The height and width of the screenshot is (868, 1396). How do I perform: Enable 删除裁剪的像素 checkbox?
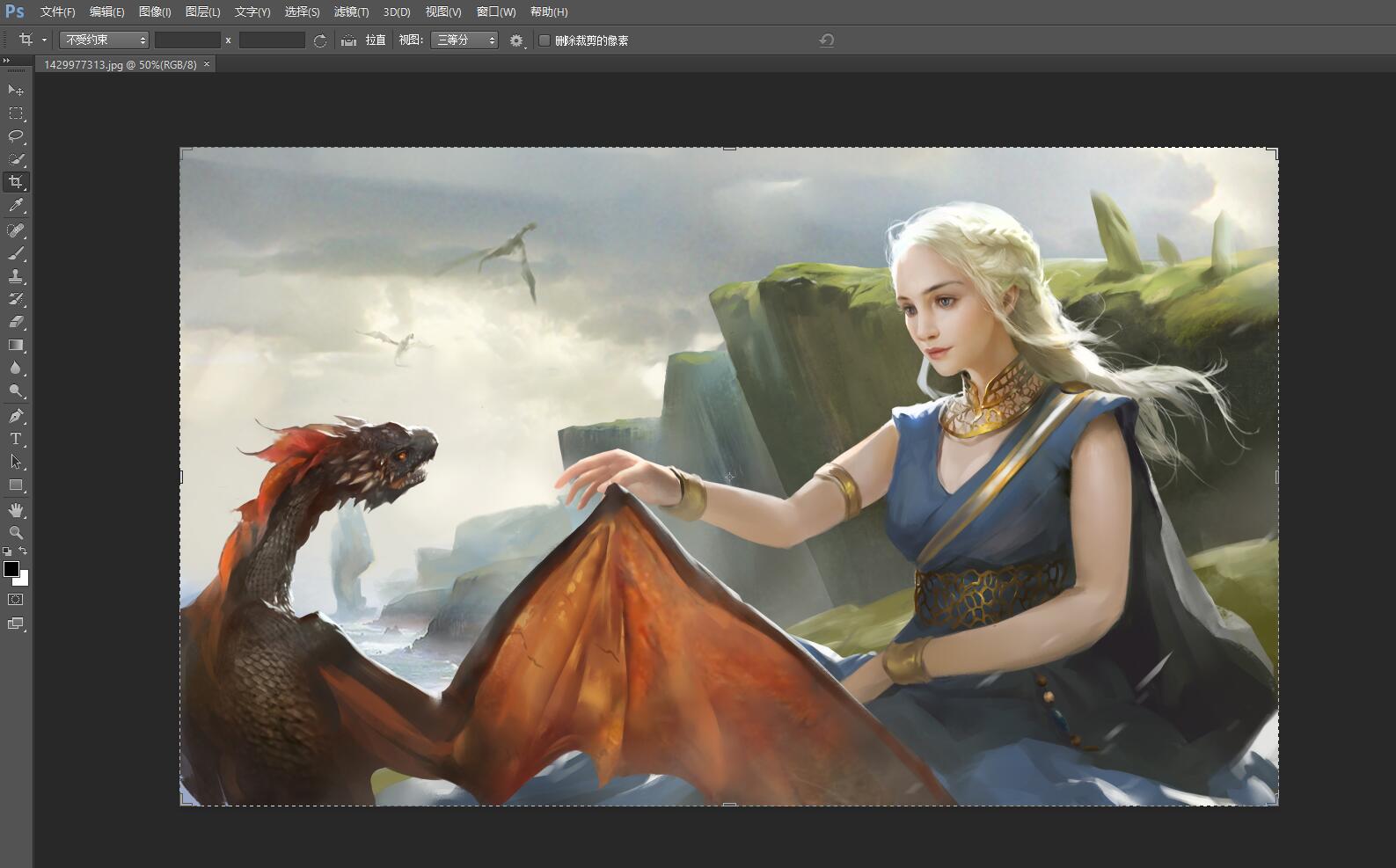(545, 40)
